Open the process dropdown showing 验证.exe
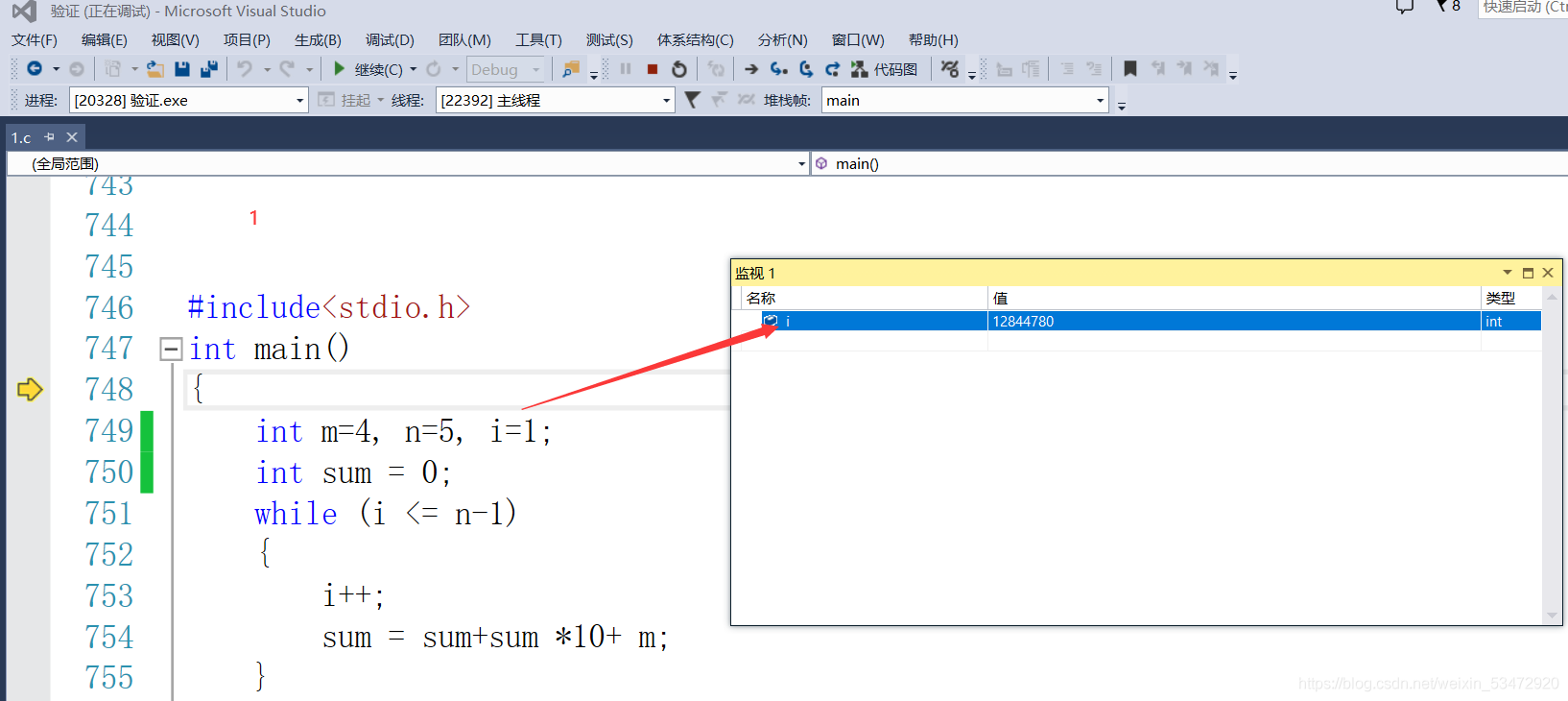 pos(188,100)
